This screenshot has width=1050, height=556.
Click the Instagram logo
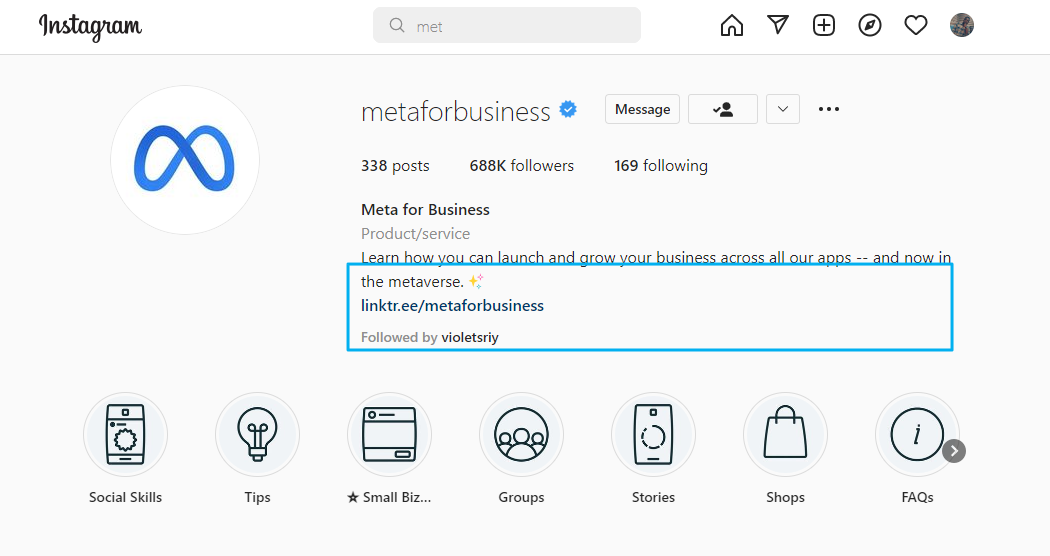90,27
